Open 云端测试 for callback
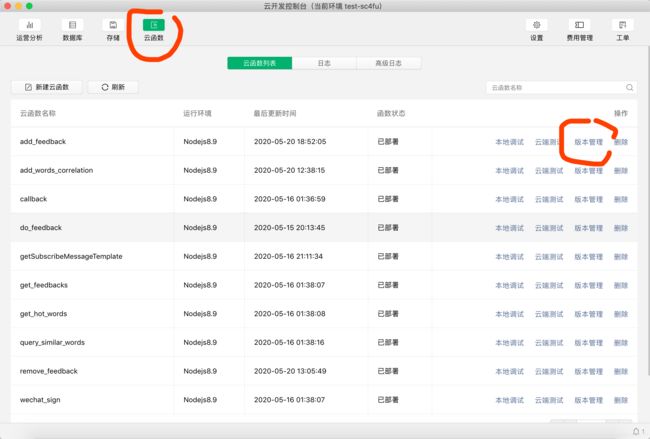The height and width of the screenshot is (439, 650). [x=549, y=199]
